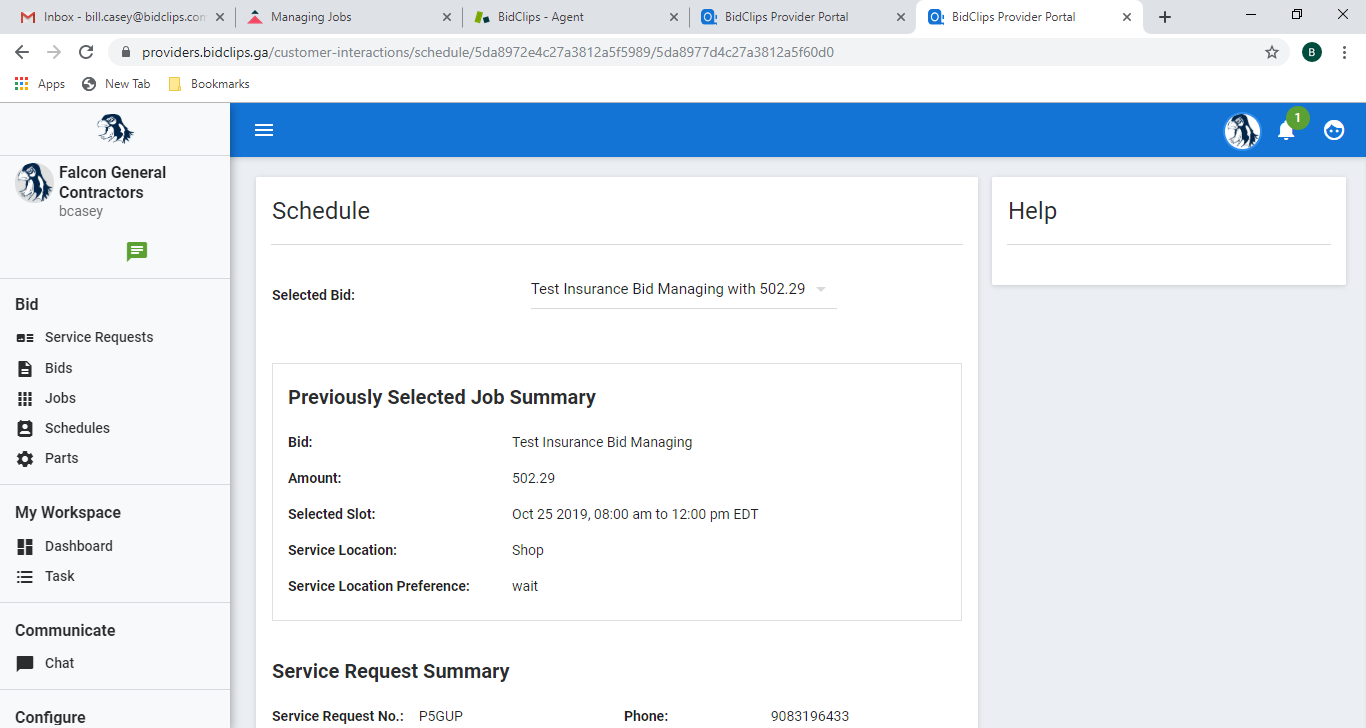Click the Service Request Summary heading

[x=391, y=671]
